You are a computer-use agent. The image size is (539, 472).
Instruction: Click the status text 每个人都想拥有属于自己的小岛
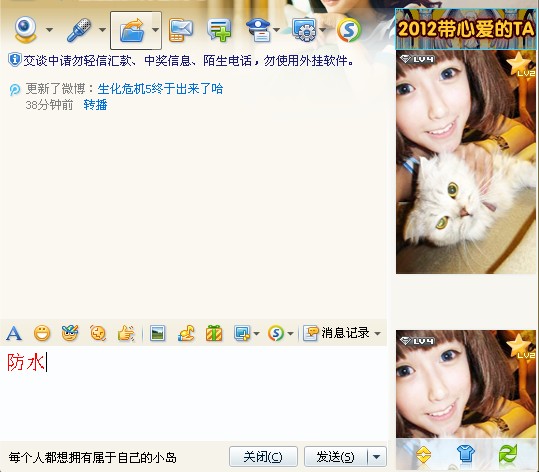click(92, 458)
